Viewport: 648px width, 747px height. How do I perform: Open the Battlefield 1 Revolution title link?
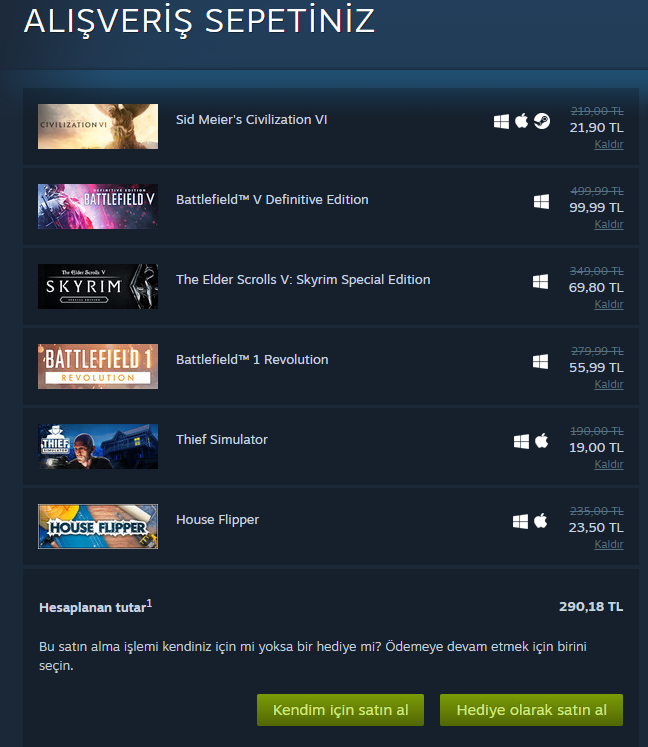click(x=252, y=359)
